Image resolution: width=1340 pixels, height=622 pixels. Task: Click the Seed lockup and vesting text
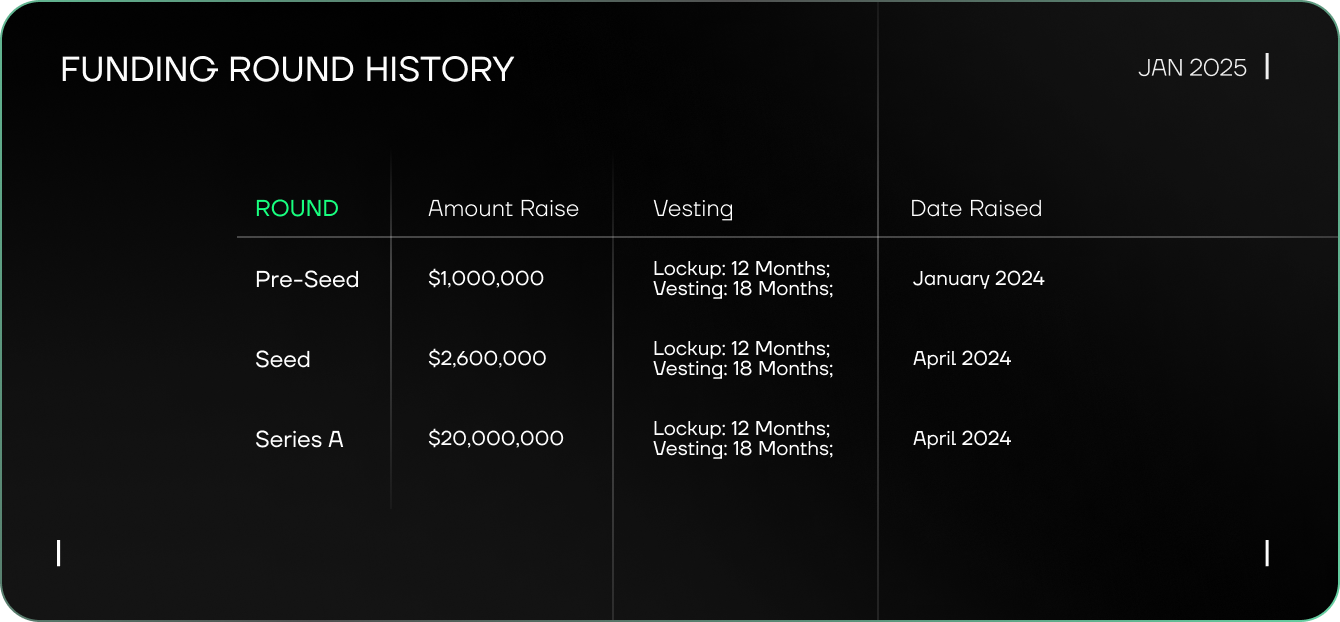743,358
